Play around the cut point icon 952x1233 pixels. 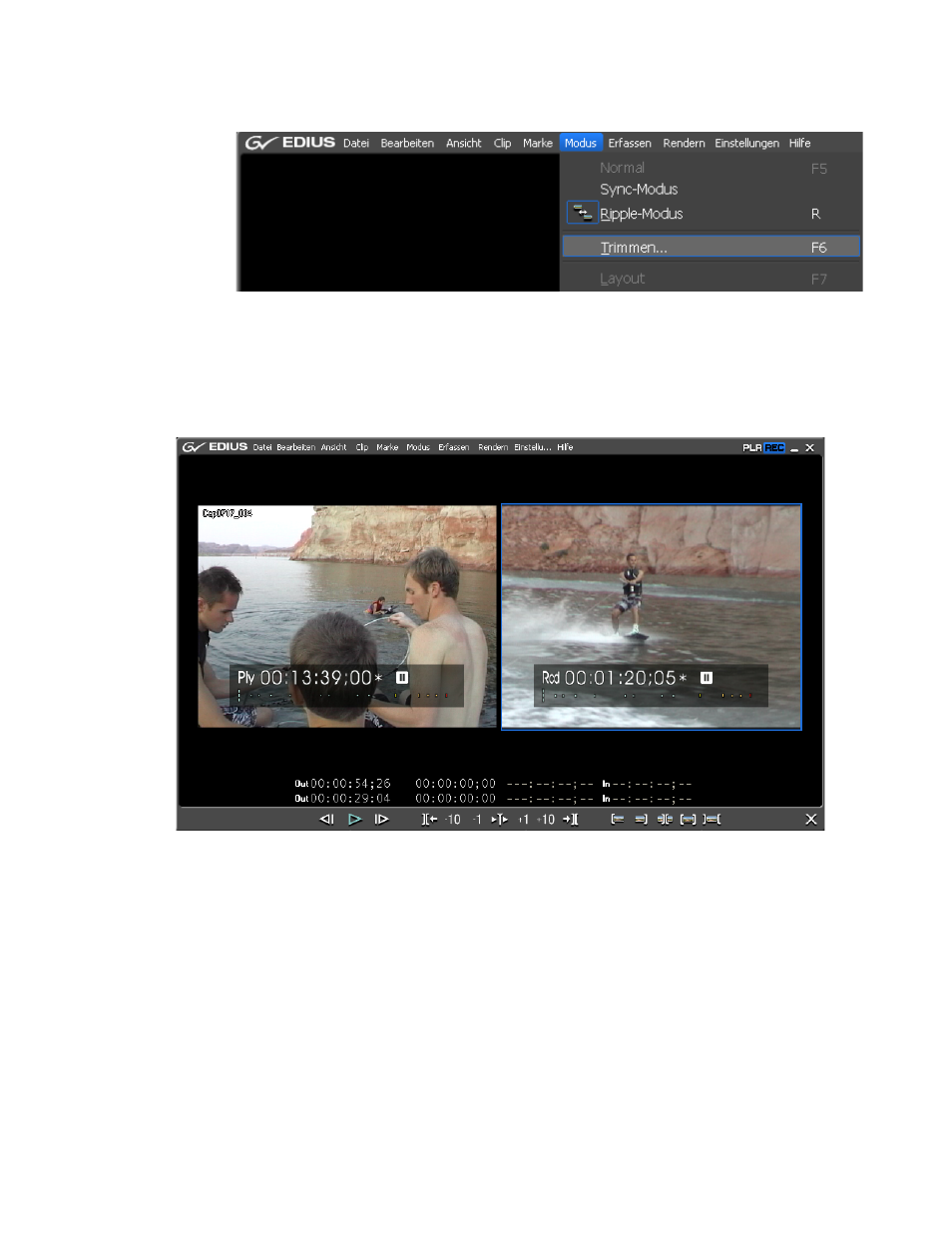point(499,820)
